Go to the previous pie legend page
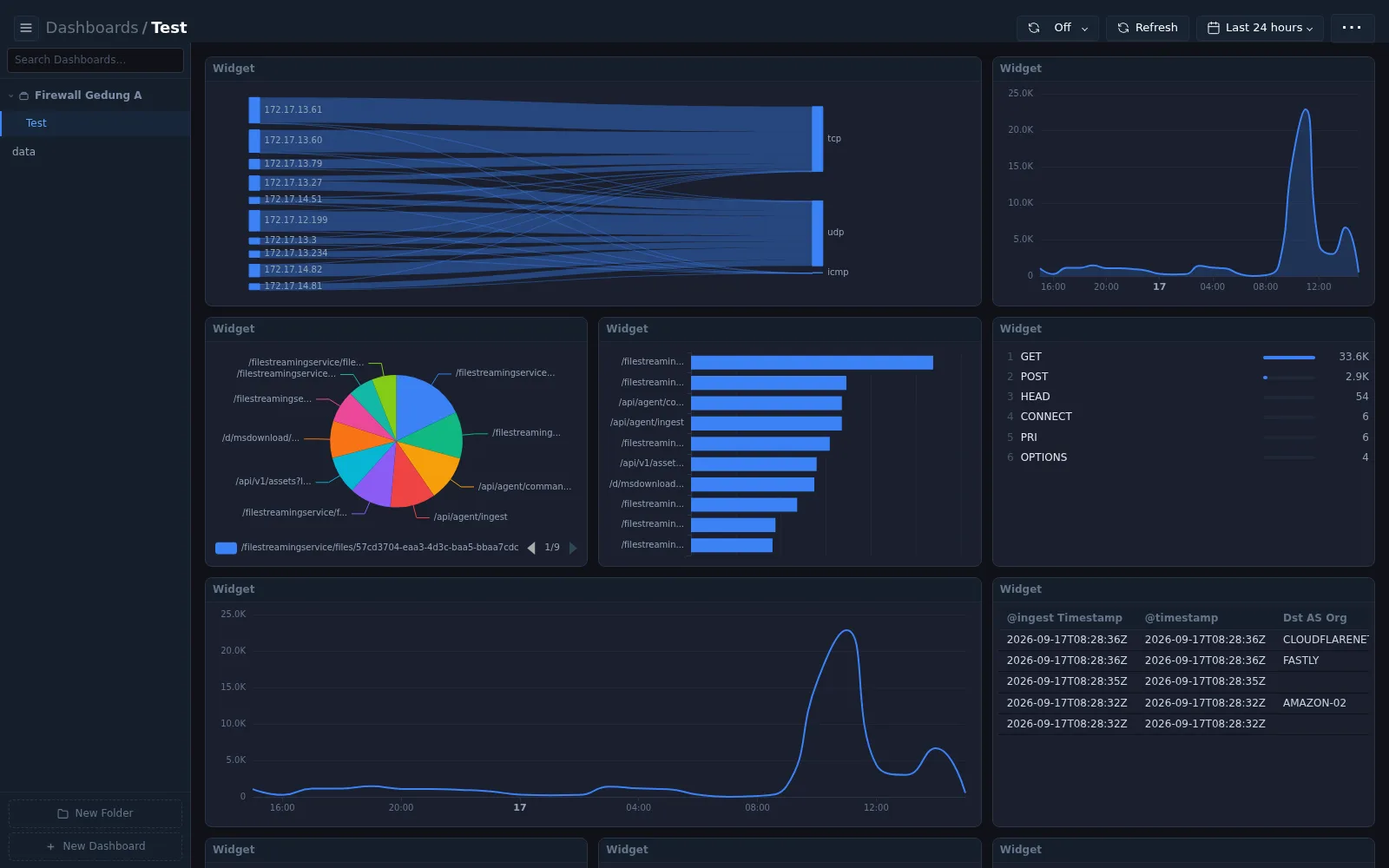The image size is (1389, 868). [x=531, y=548]
